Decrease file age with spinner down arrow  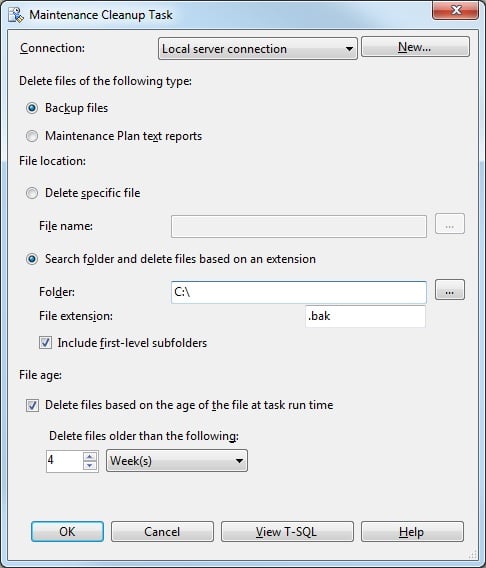click(90, 465)
